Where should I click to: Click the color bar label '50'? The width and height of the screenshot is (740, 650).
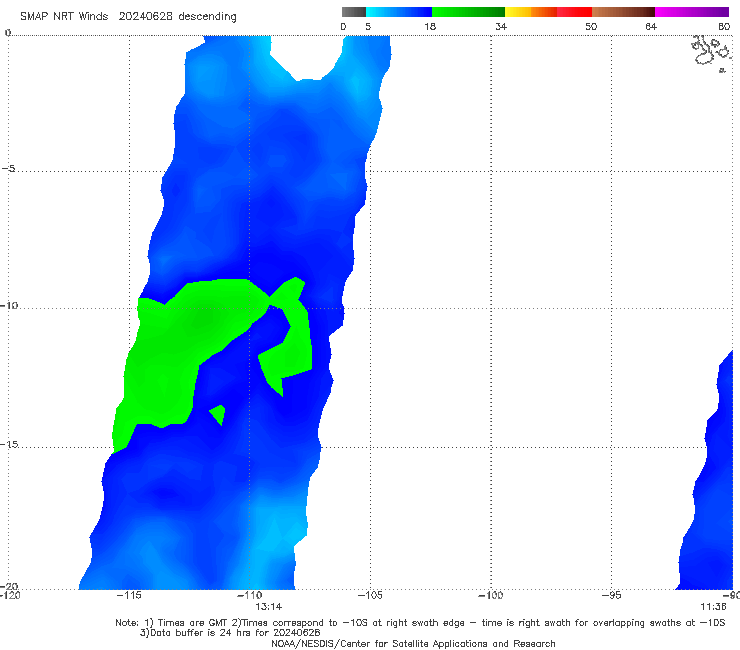pyautogui.click(x=591, y=26)
